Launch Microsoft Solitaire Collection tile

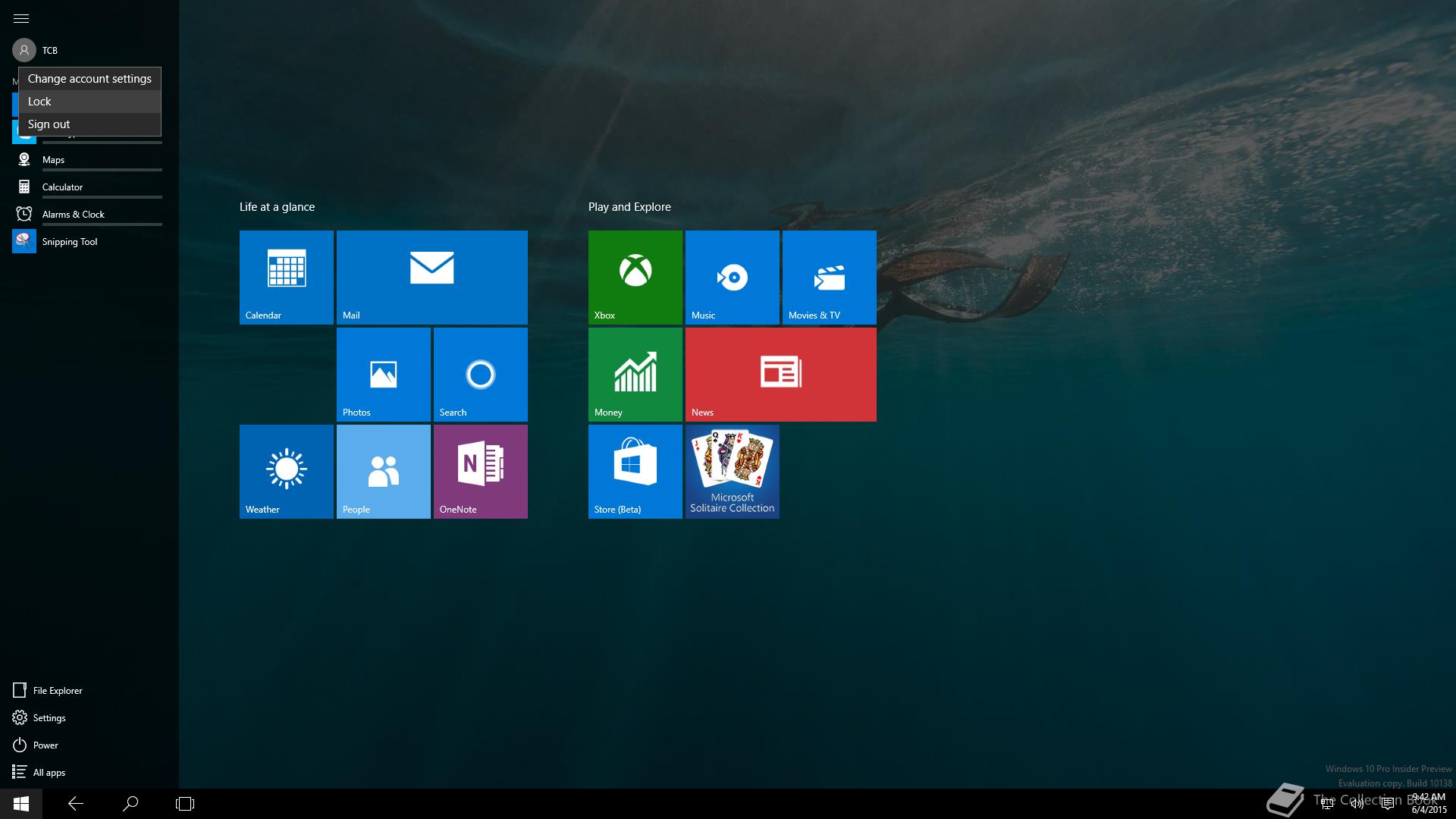(x=732, y=472)
